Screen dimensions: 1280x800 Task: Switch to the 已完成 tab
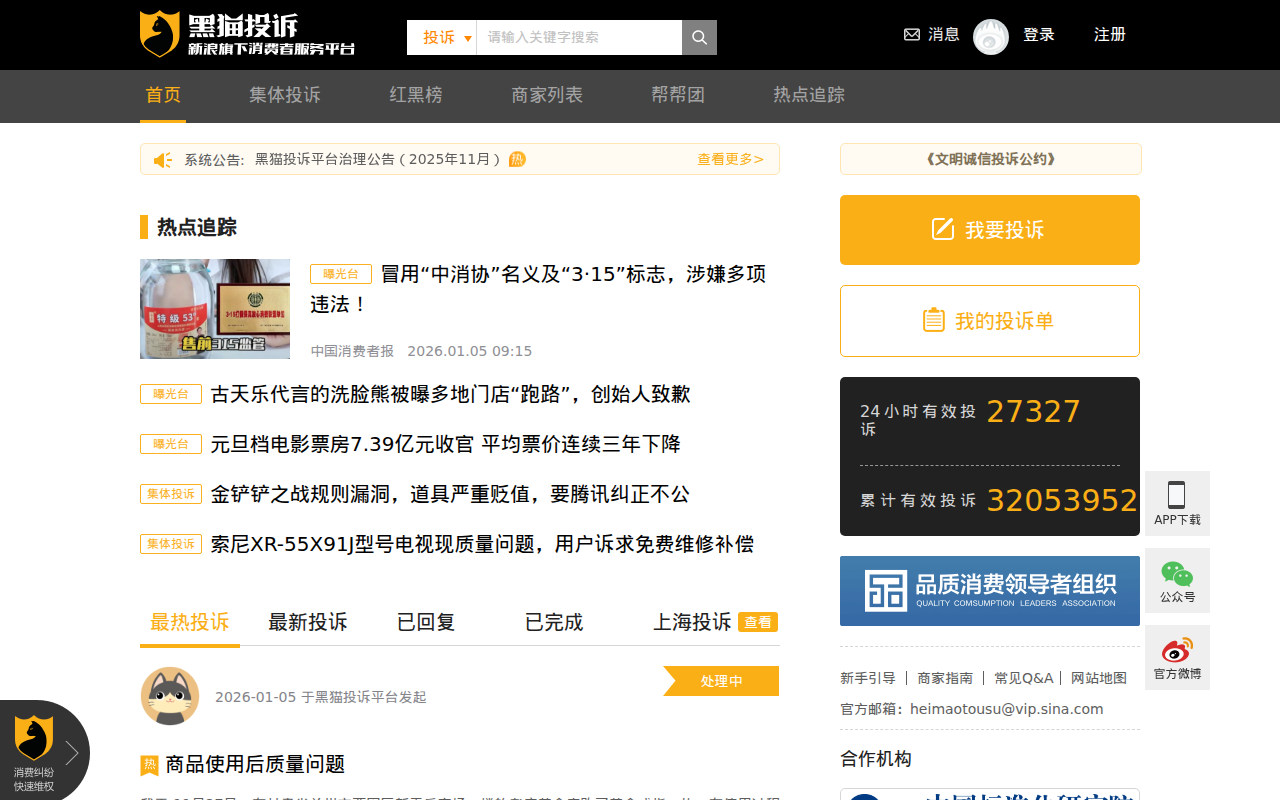pyautogui.click(x=552, y=621)
